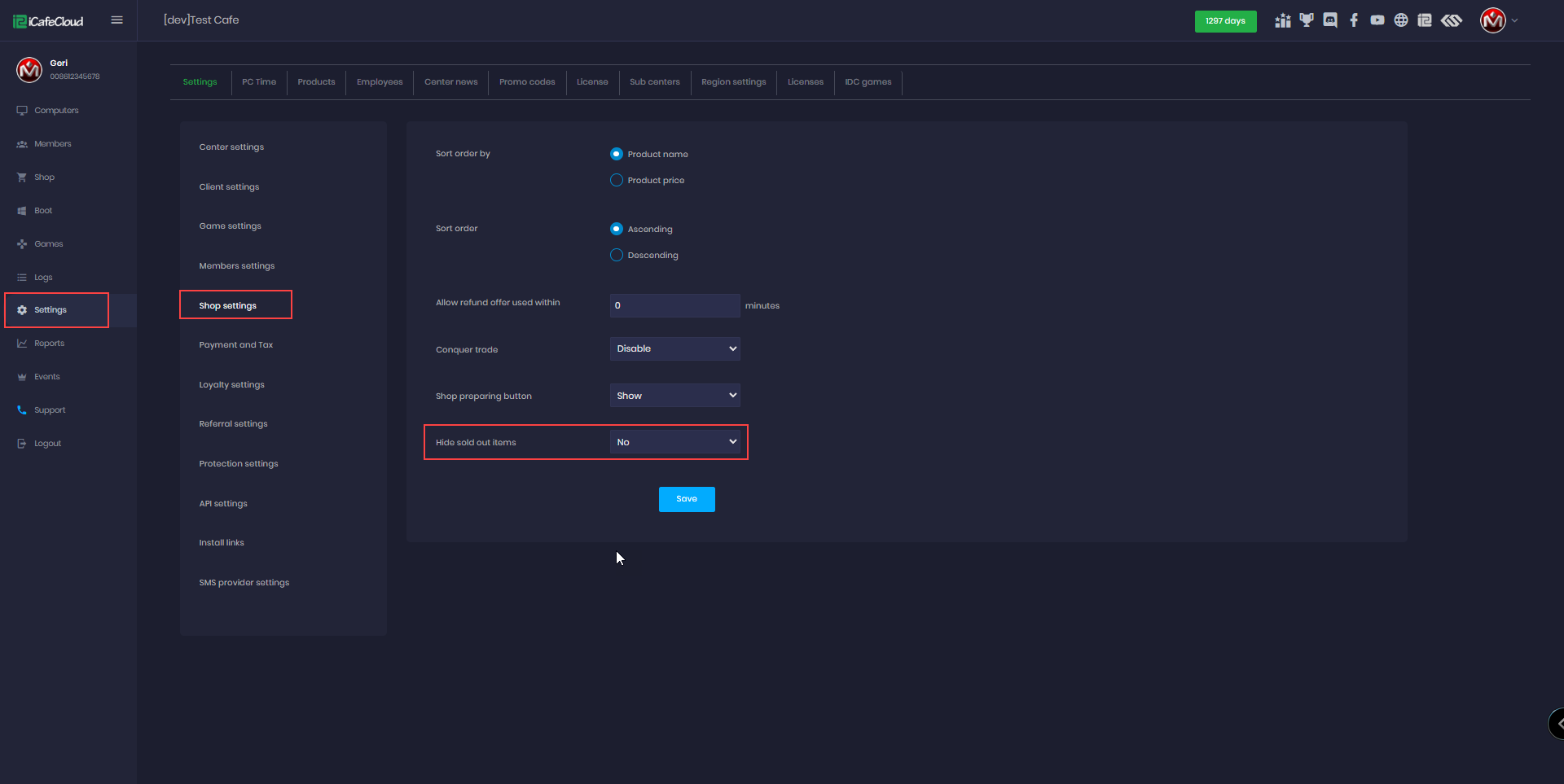1564x784 pixels.
Task: Open Payment and Tax settings section
Action: 236,345
